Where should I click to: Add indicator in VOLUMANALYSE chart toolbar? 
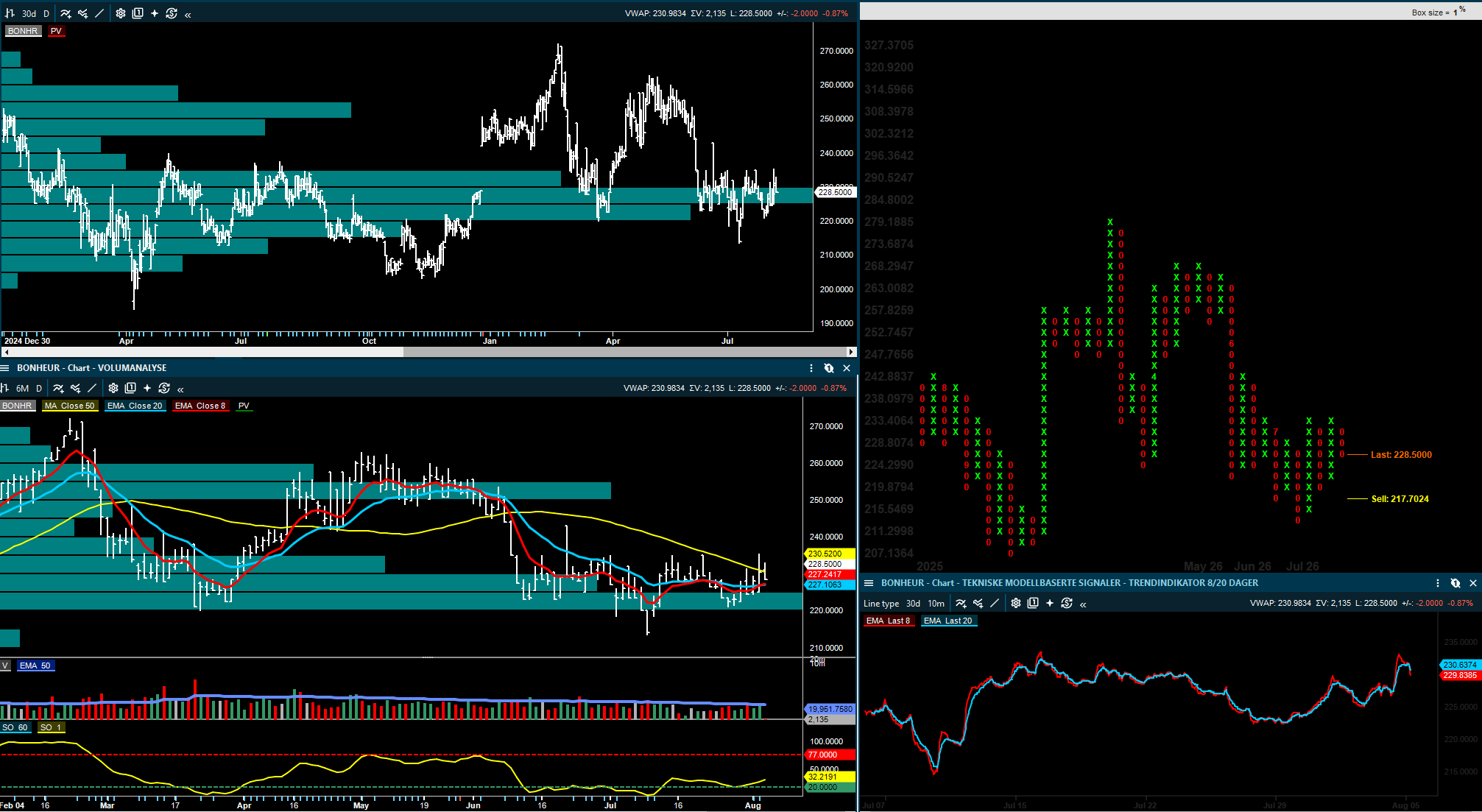[58, 388]
